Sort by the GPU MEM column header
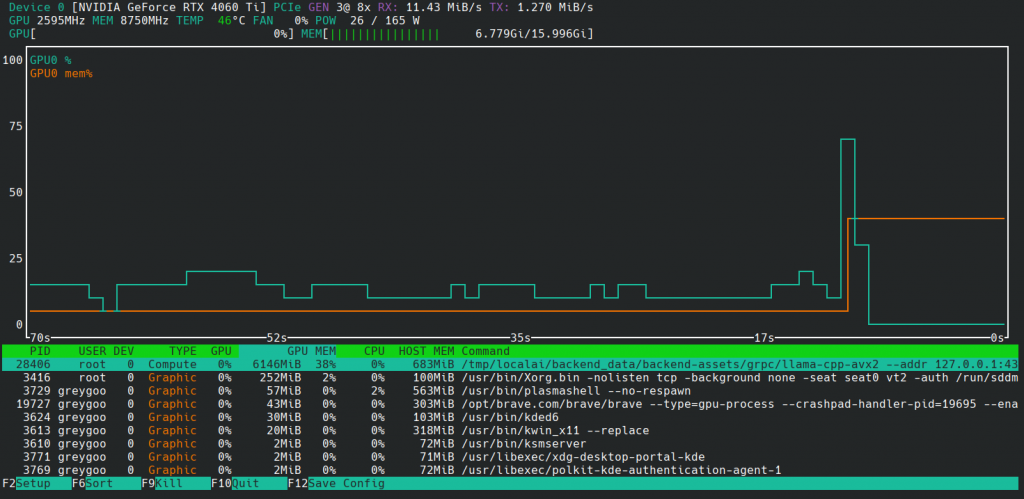Screen dimensions: 1024x499 pos(311,351)
